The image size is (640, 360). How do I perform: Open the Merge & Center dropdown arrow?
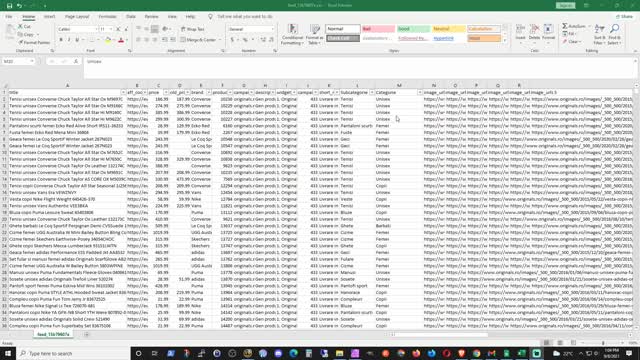[220, 40]
